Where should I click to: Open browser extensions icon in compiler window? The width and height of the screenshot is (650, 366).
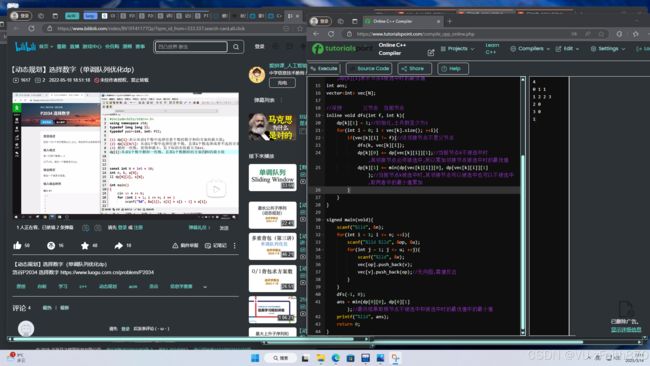[x=619, y=34]
